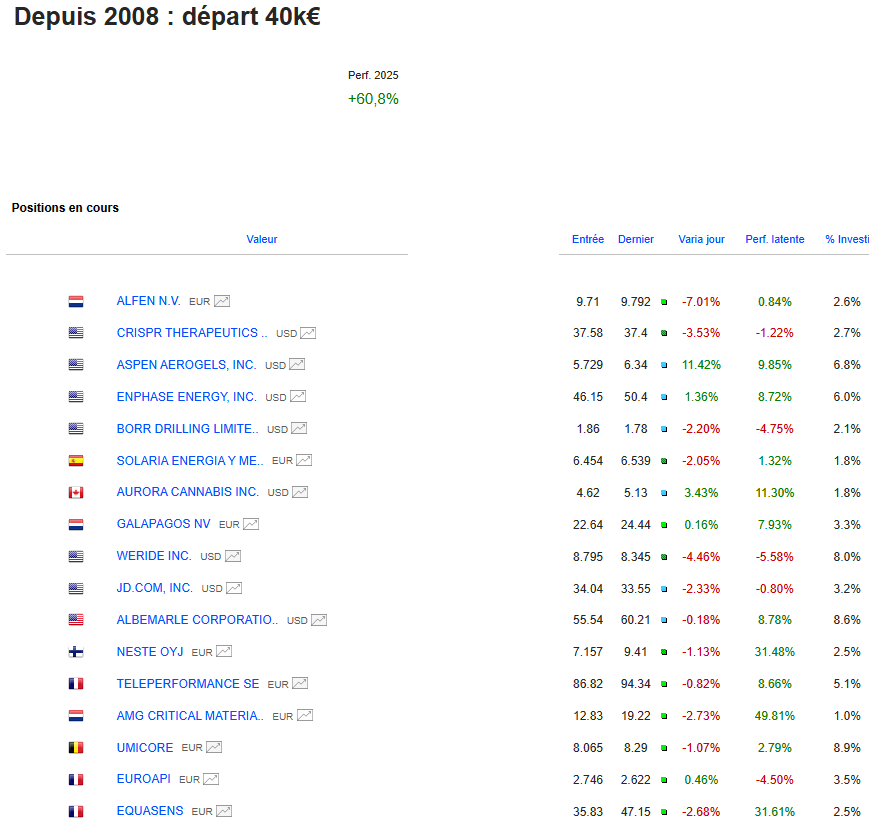Image resolution: width=869 pixels, height=828 pixels.
Task: Click chart icon beside UMICORE
Action: click(x=214, y=748)
